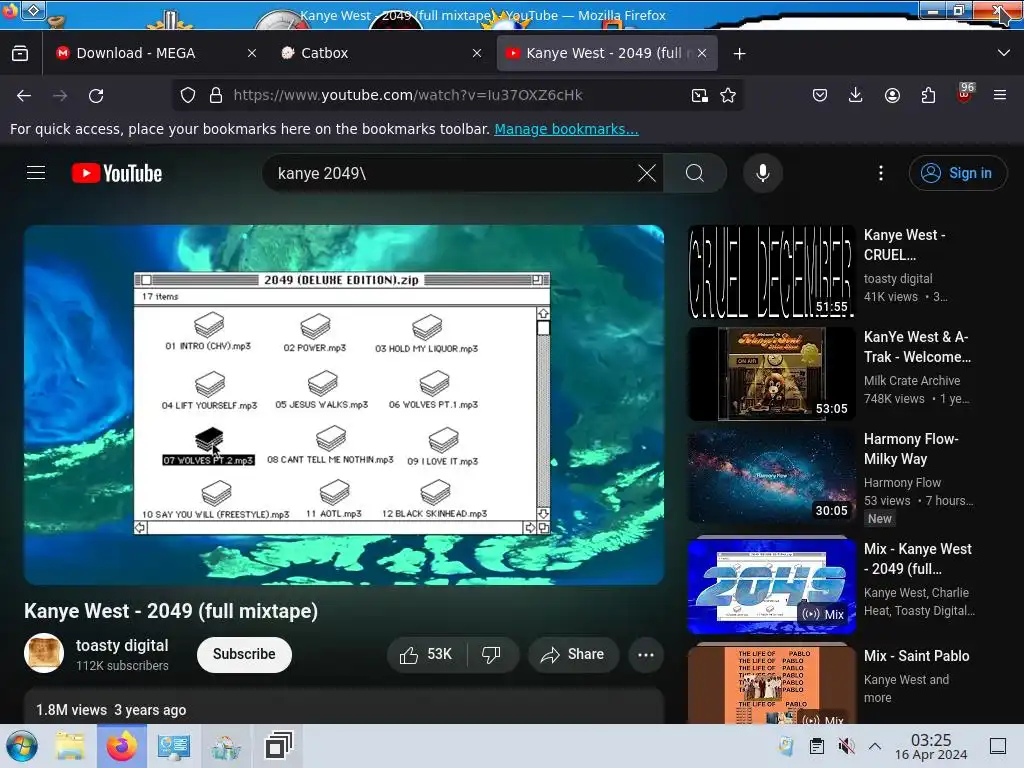Open Firefox View recent browsing icon

[x=20, y=54]
